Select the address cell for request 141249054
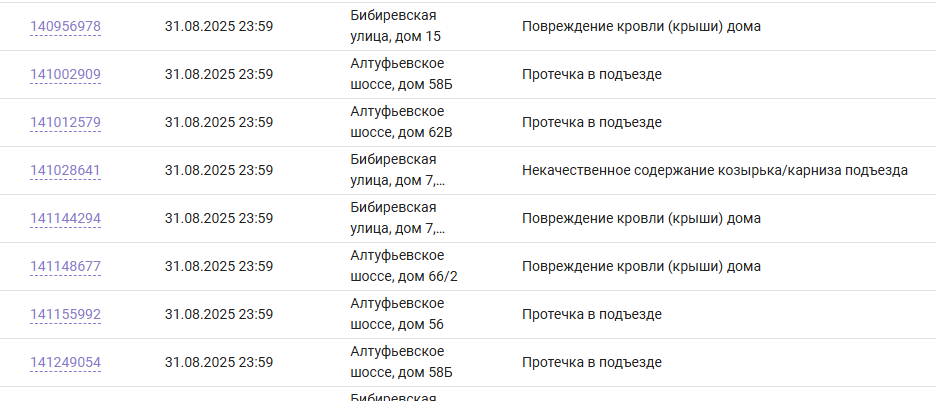936x401 pixels. pyautogui.click(x=401, y=362)
